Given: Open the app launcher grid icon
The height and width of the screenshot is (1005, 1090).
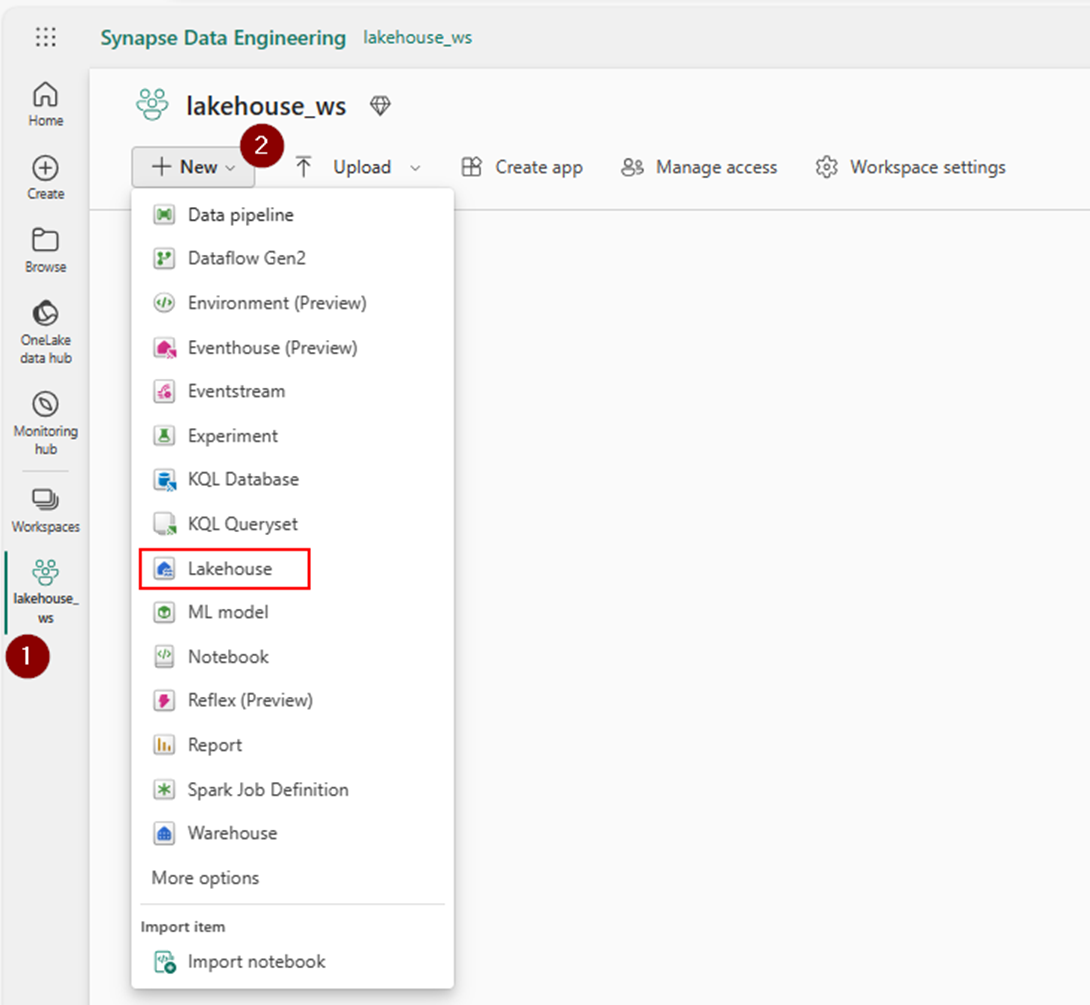Looking at the screenshot, I should pos(46,37).
